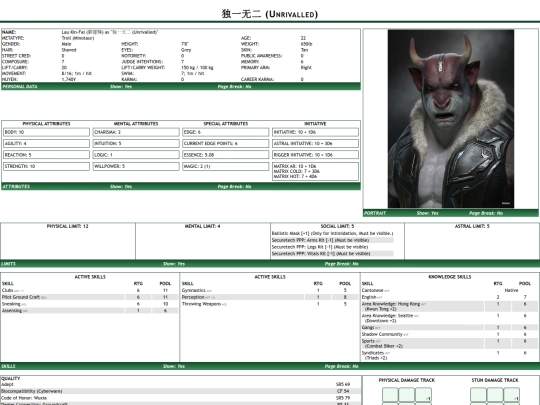
Task: Select the RIGGER INITIATIVE box
Action: tap(315, 155)
